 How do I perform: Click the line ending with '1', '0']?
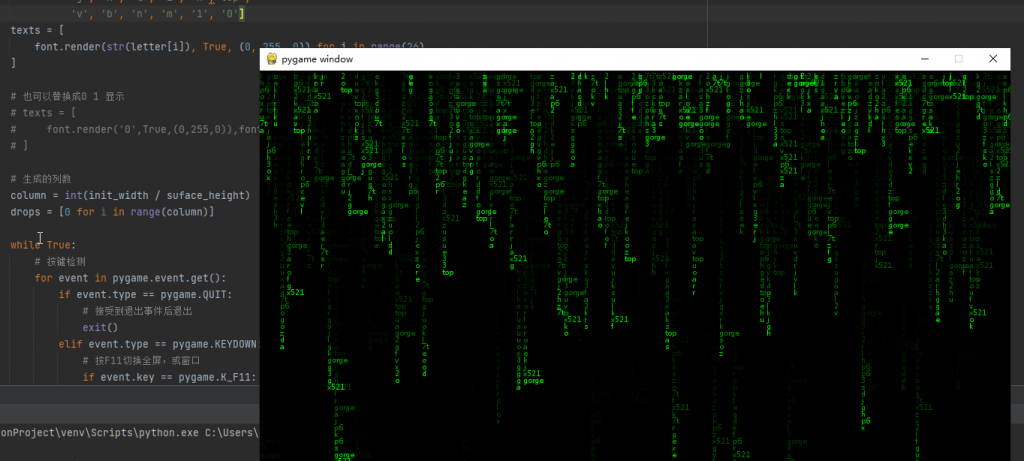157,13
